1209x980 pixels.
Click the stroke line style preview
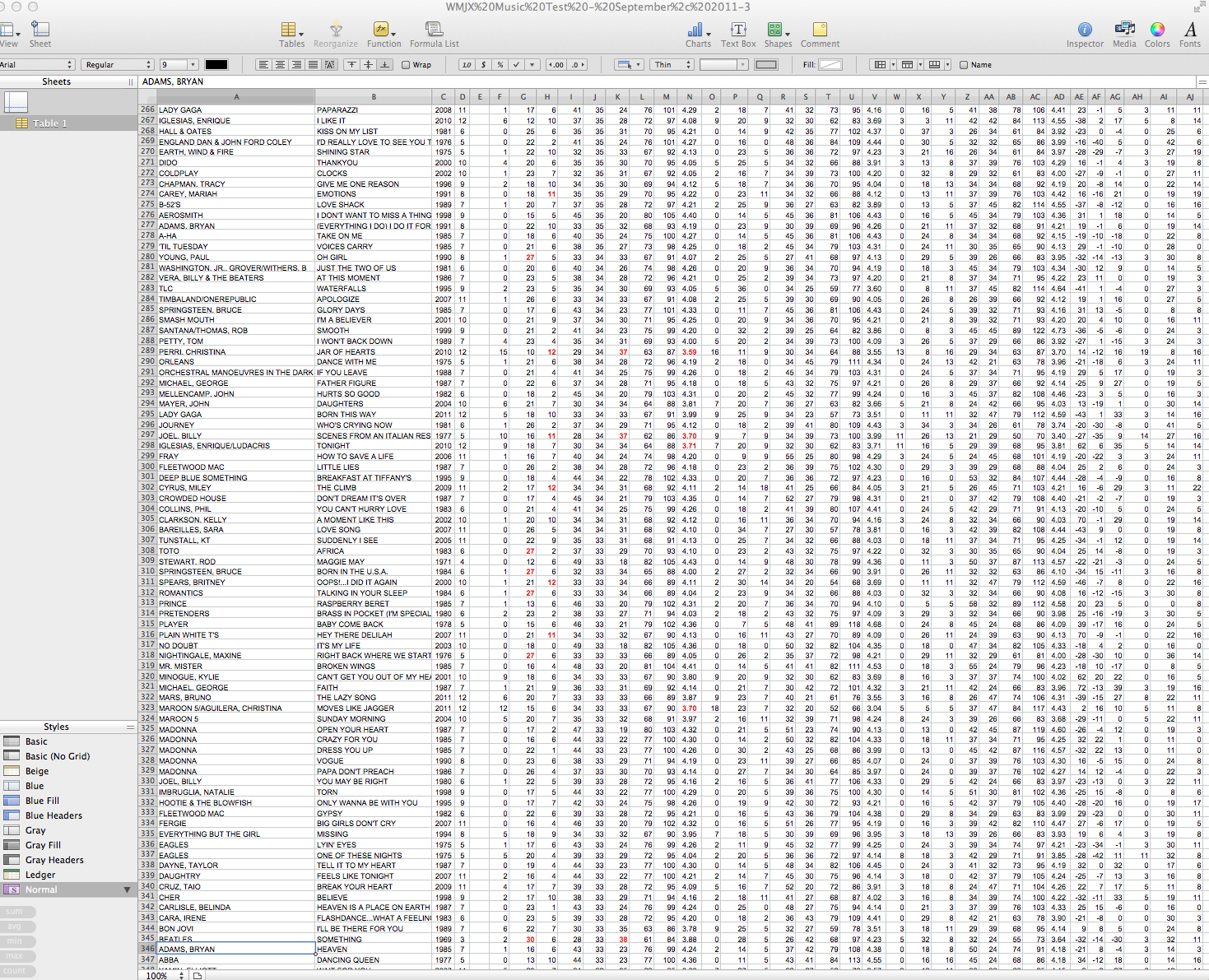[x=766, y=64]
